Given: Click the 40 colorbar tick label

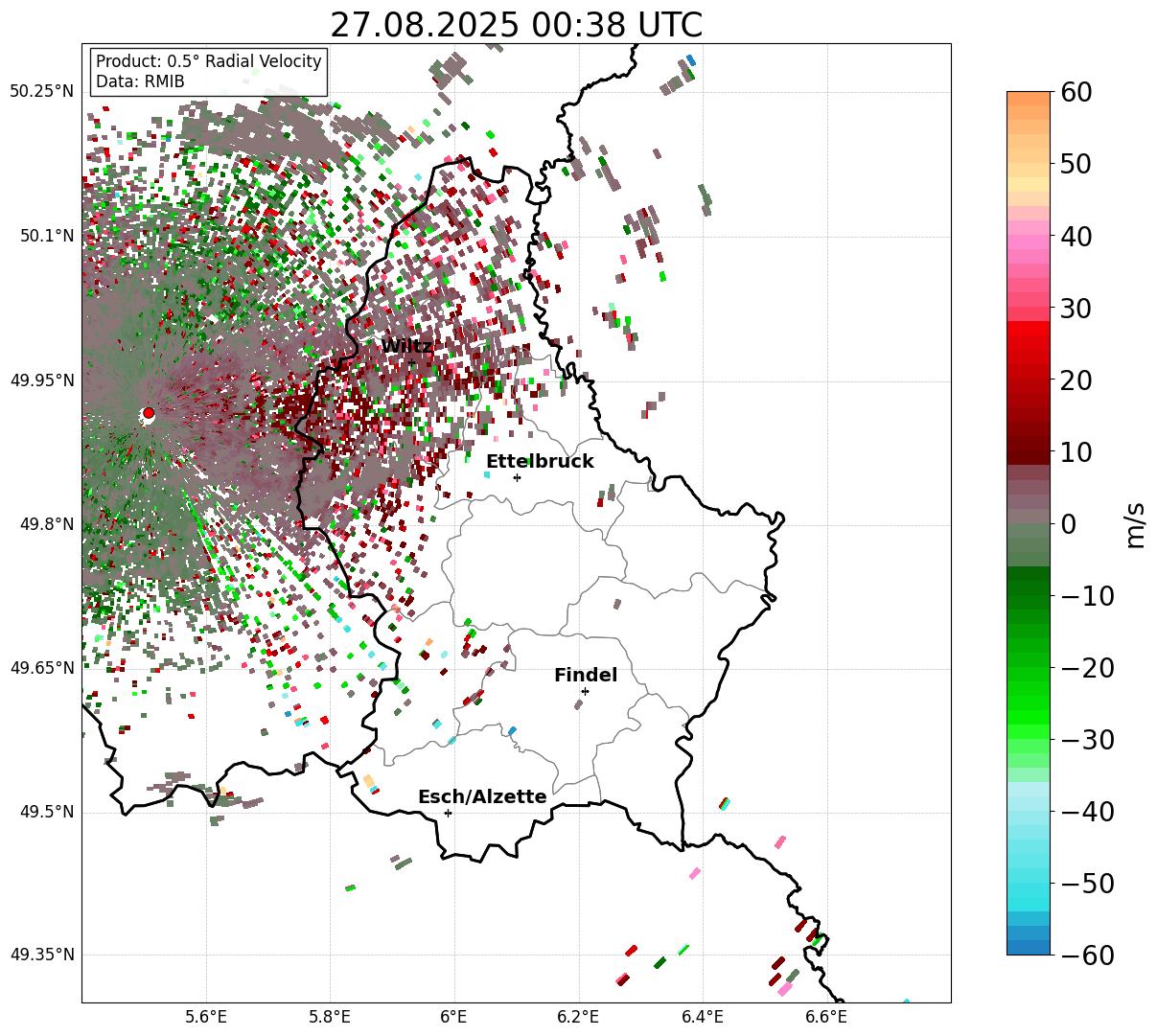Looking at the screenshot, I should tap(1077, 236).
